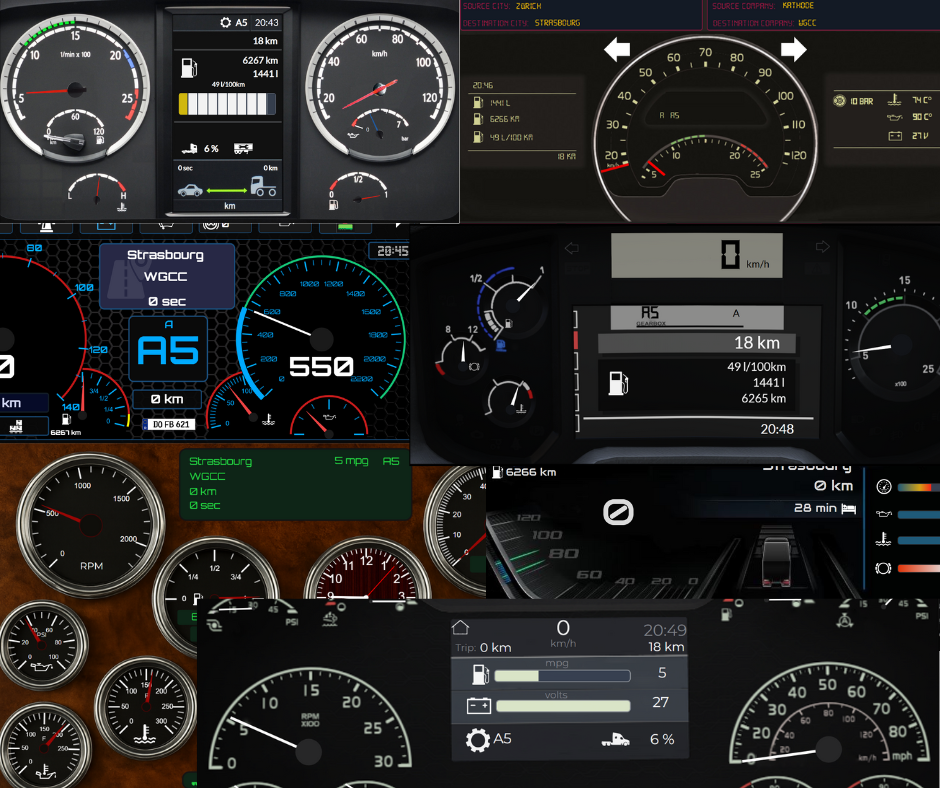Screen dimensions: 940x788
Task: Click the RPM gauge on wood dashboard
Action: pos(78,522)
